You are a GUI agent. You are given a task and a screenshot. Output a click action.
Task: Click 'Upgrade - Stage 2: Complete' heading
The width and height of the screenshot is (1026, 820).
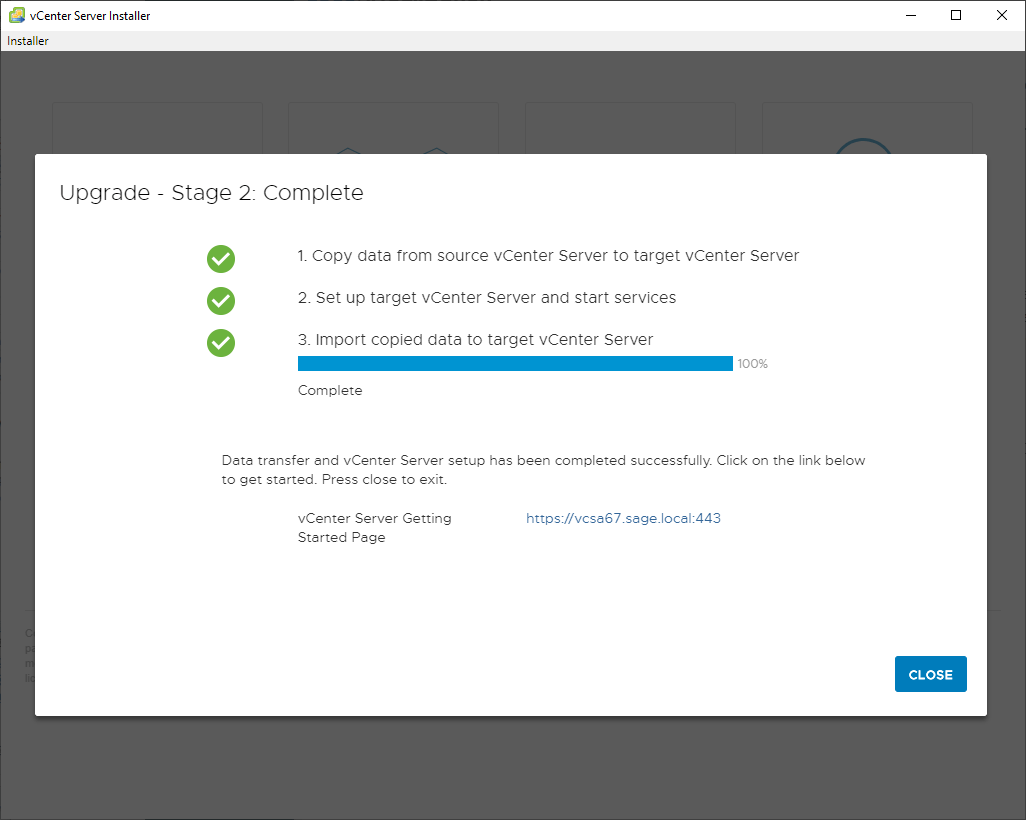[x=211, y=192]
